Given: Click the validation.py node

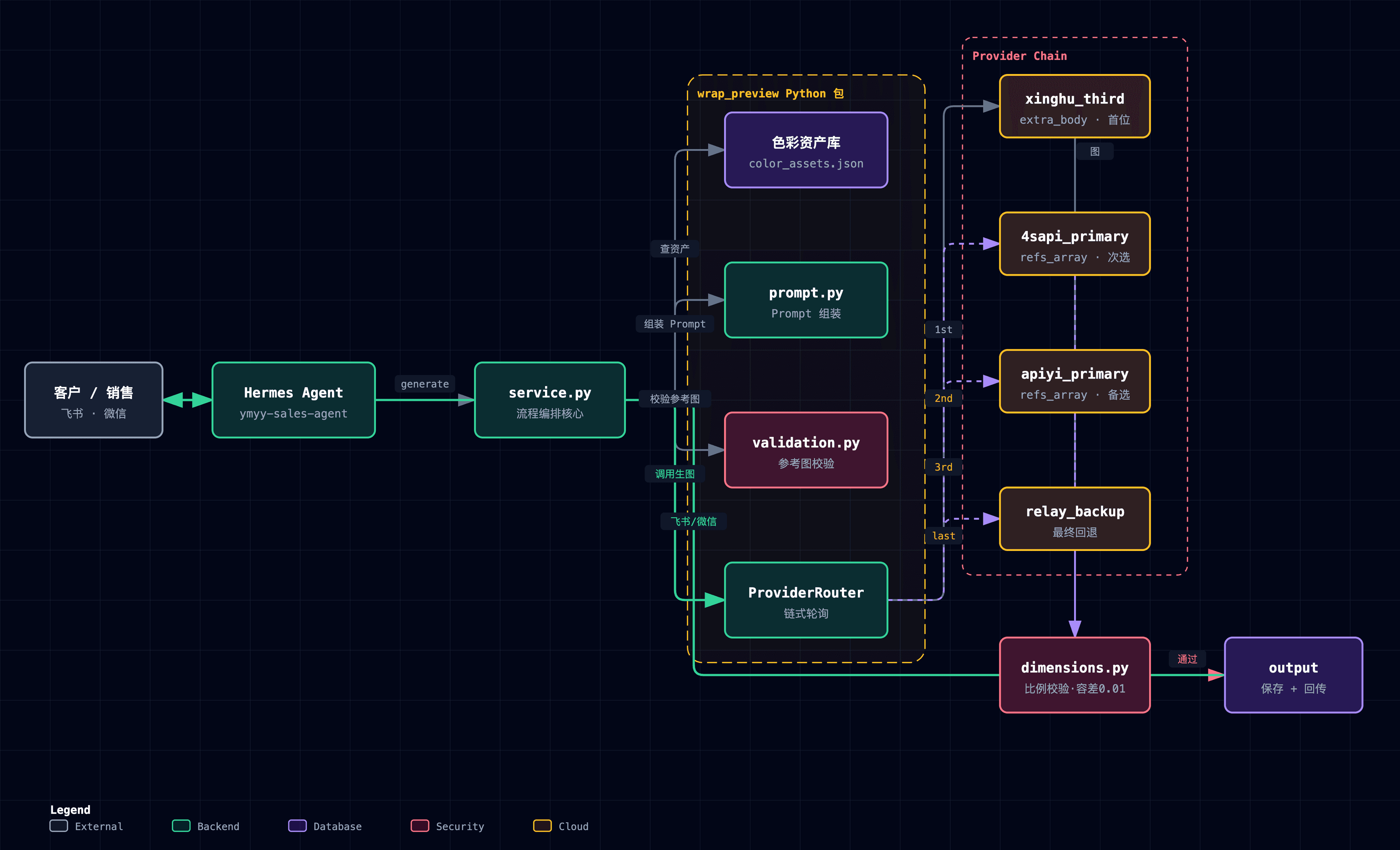Looking at the screenshot, I should coord(806,450).
